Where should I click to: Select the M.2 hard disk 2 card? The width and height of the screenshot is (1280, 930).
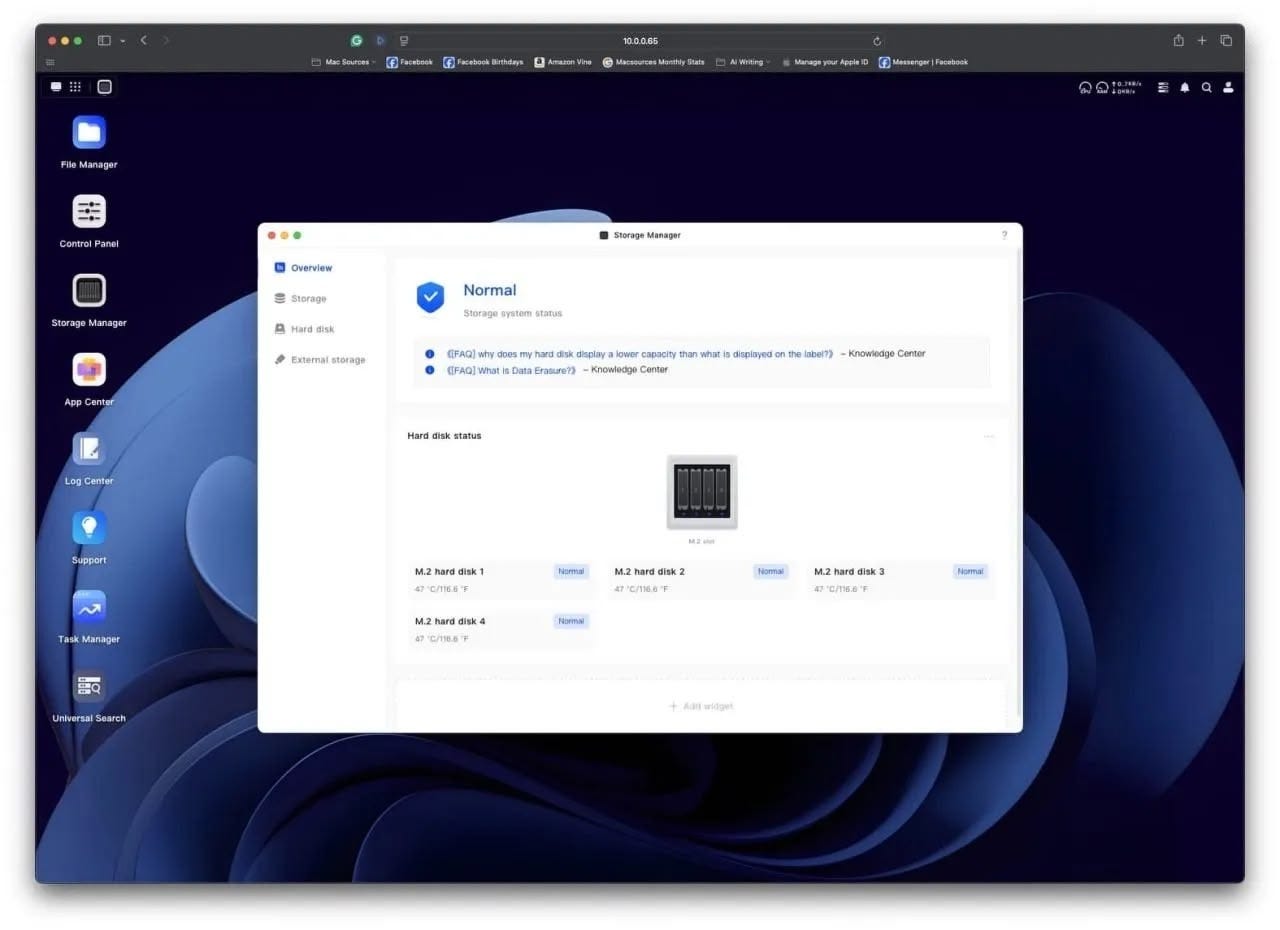pyautogui.click(x=701, y=580)
